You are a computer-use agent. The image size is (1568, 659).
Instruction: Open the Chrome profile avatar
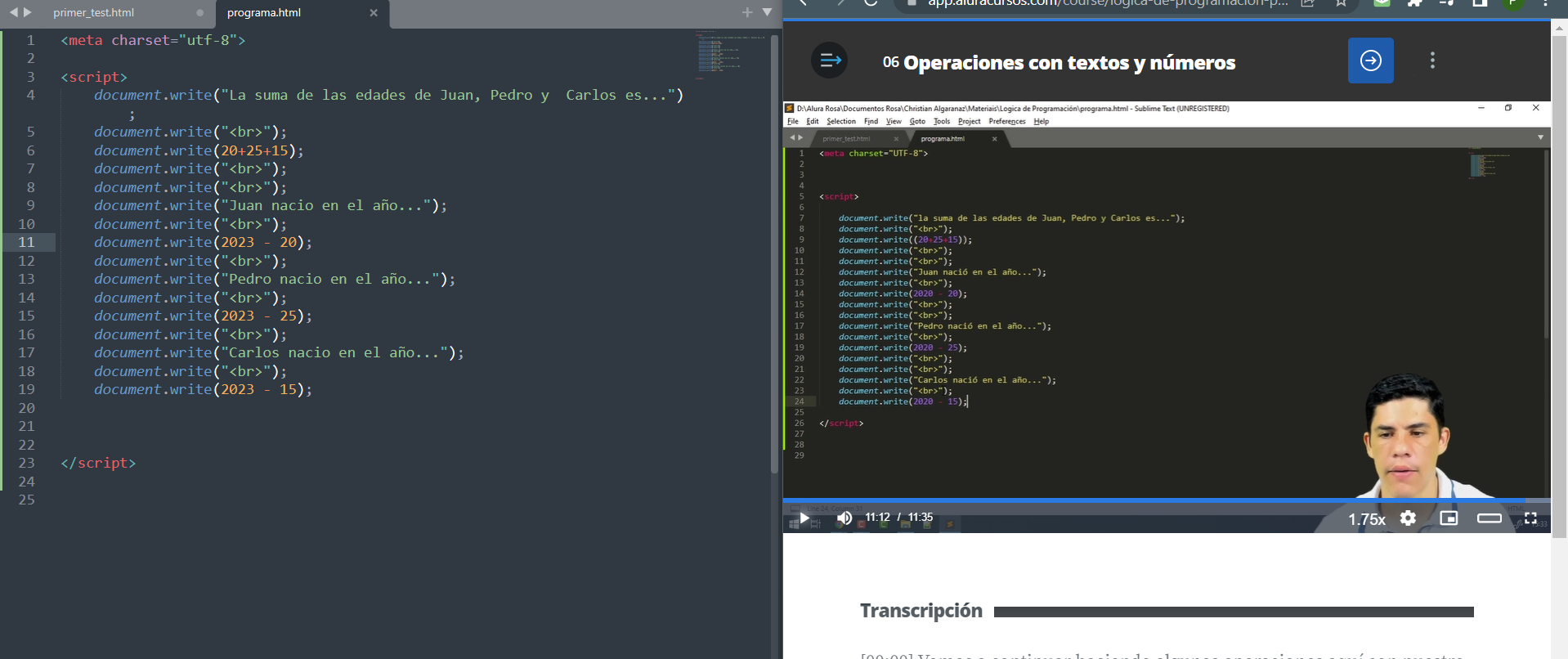[1513, 3]
